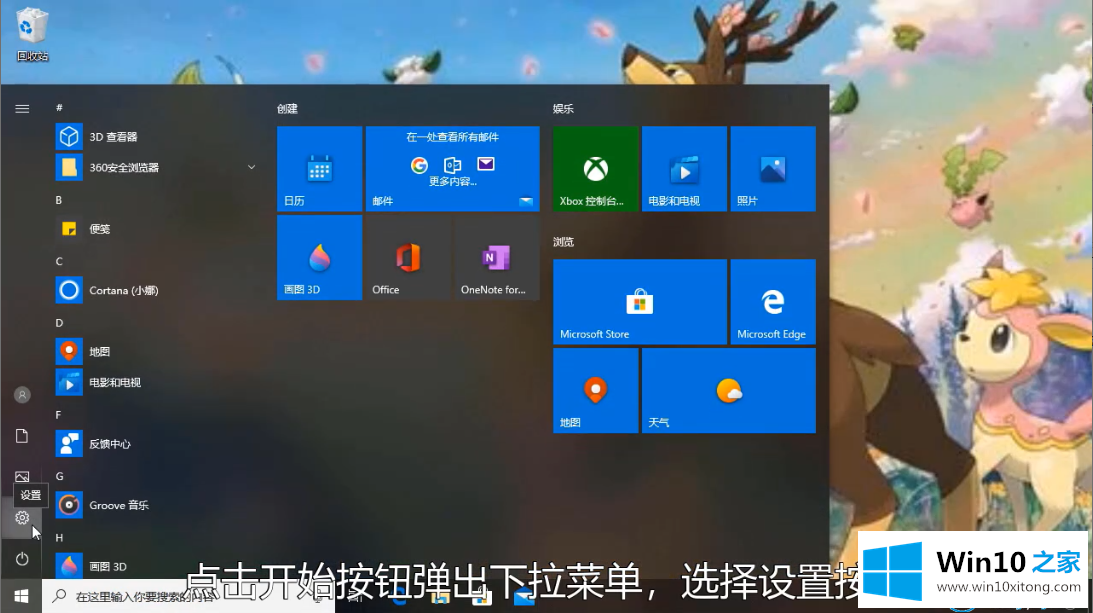The width and height of the screenshot is (1093, 613).
Task: Click the B letter header in app list
Action: click(59, 200)
